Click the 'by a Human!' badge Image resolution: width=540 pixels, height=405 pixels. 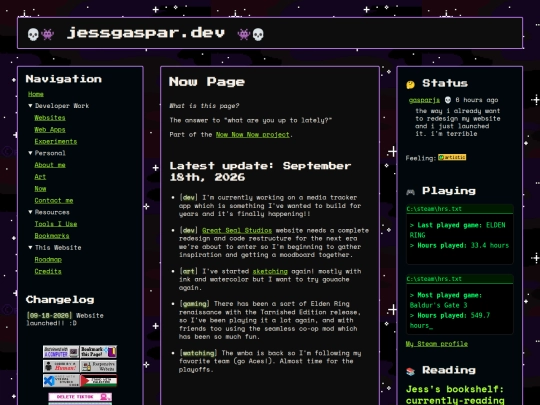coord(61,366)
